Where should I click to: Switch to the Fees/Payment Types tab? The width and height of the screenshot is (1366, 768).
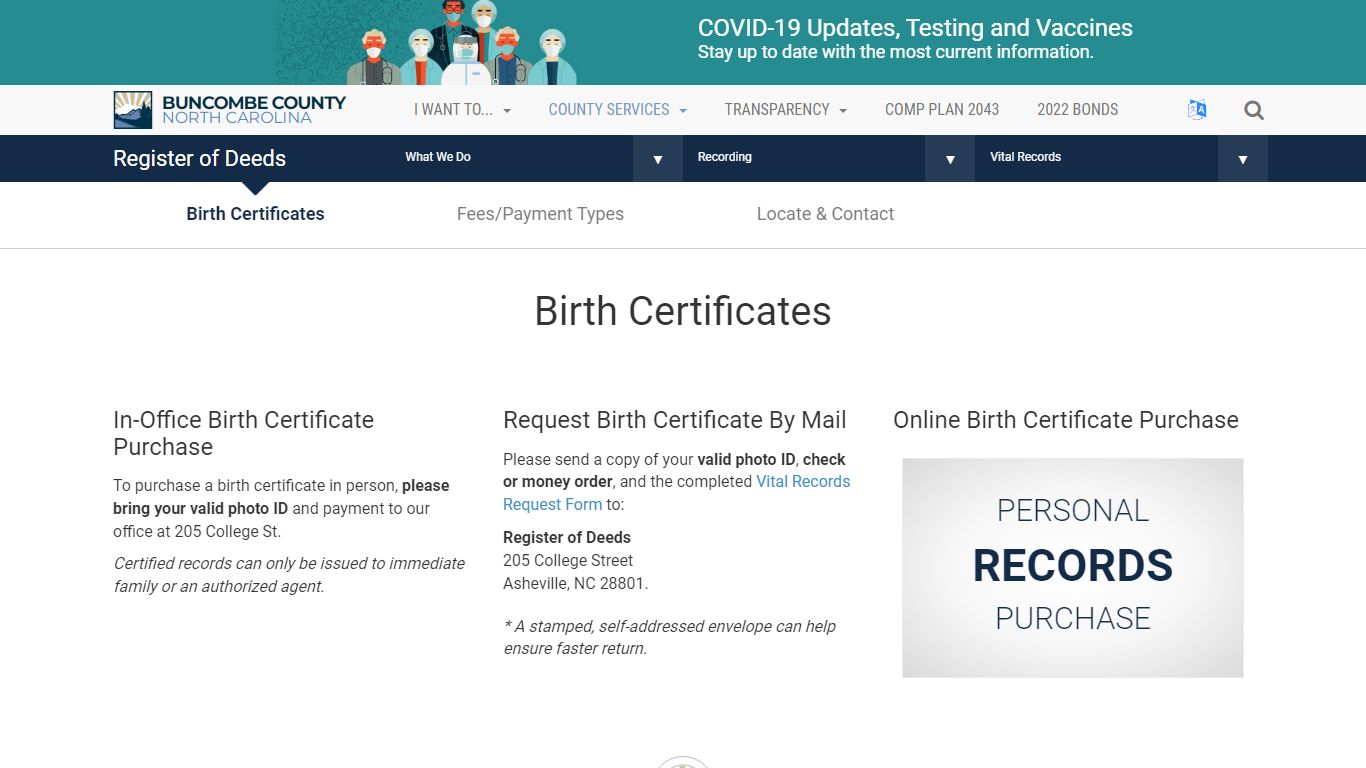coord(540,214)
